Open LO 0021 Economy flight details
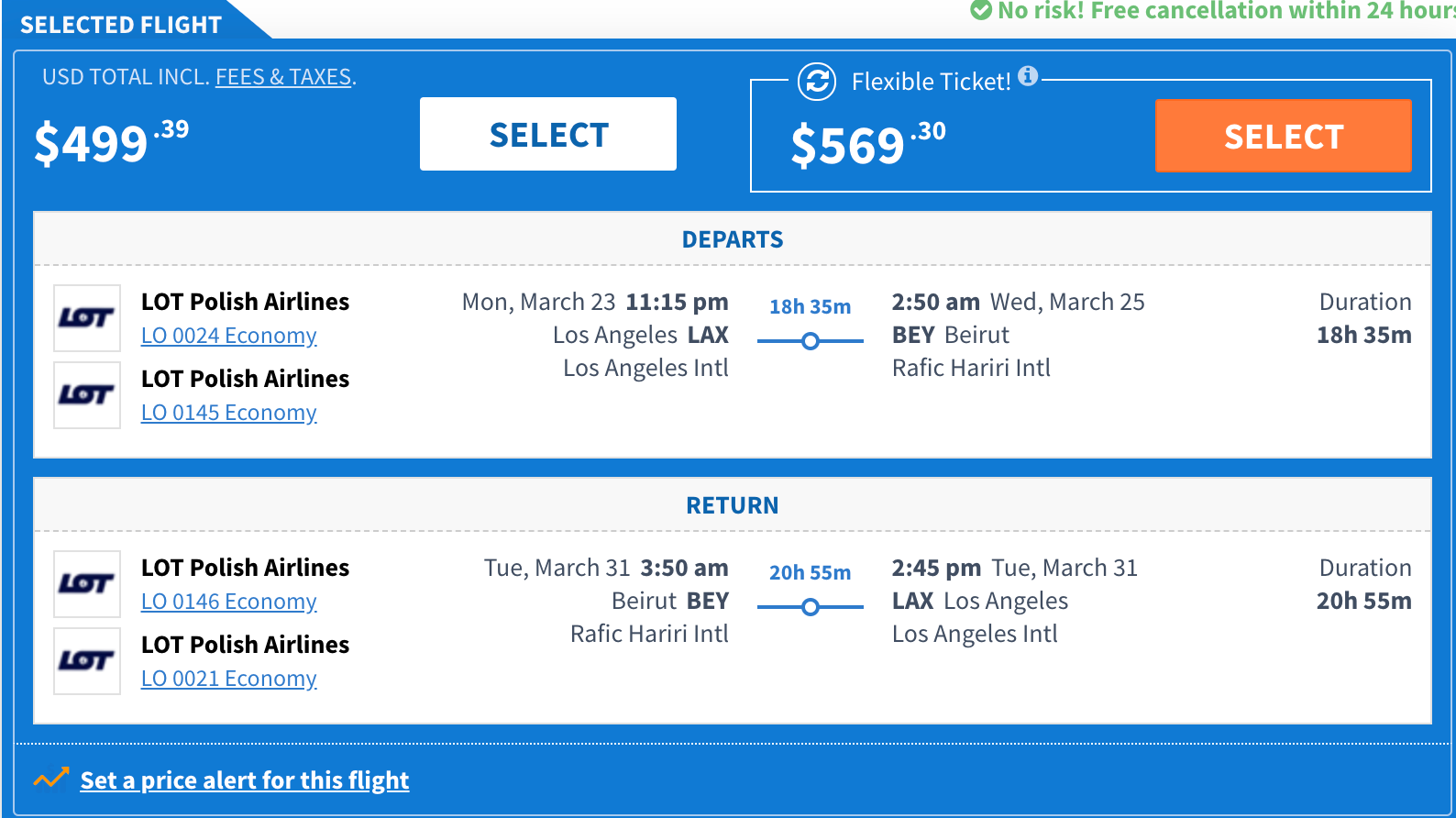This screenshot has height=818, width=1456. coord(228,679)
